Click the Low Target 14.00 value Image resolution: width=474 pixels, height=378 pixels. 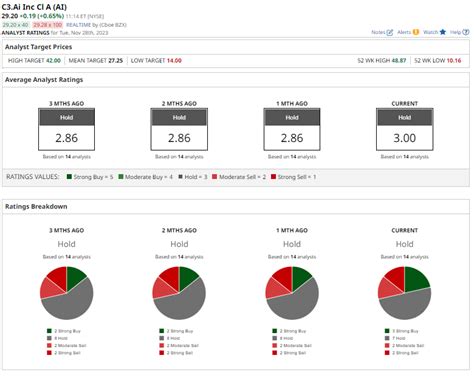pos(174,61)
